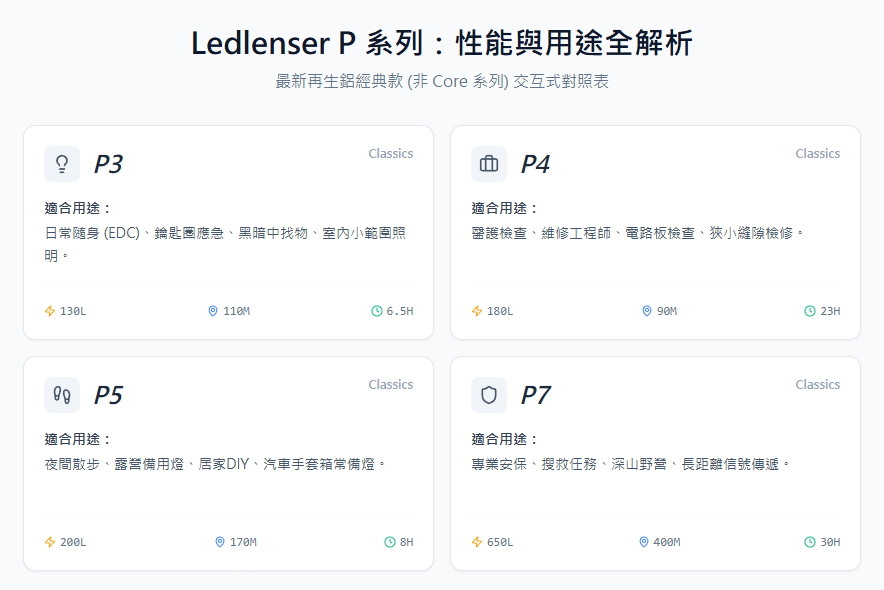This screenshot has height=590, width=884.
Task: Click the footprints icon on P5 card
Action: pyautogui.click(x=62, y=395)
